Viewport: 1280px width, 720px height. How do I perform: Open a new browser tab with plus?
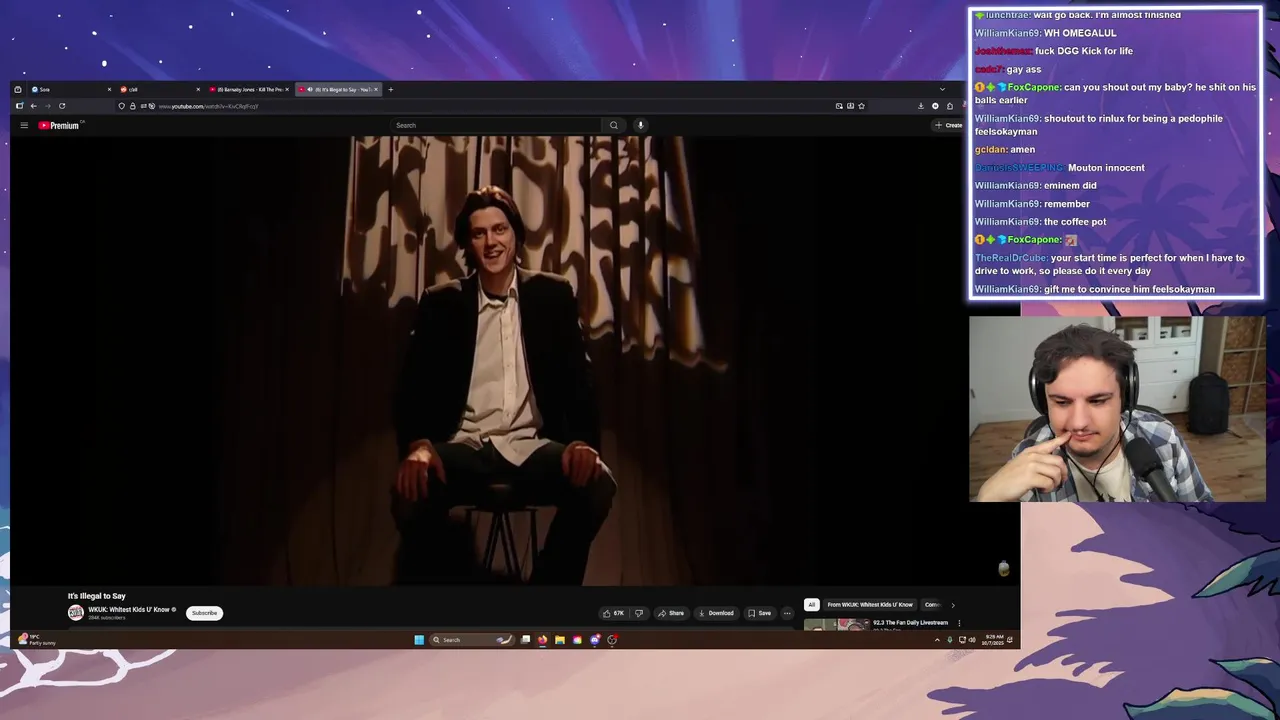pos(391,89)
